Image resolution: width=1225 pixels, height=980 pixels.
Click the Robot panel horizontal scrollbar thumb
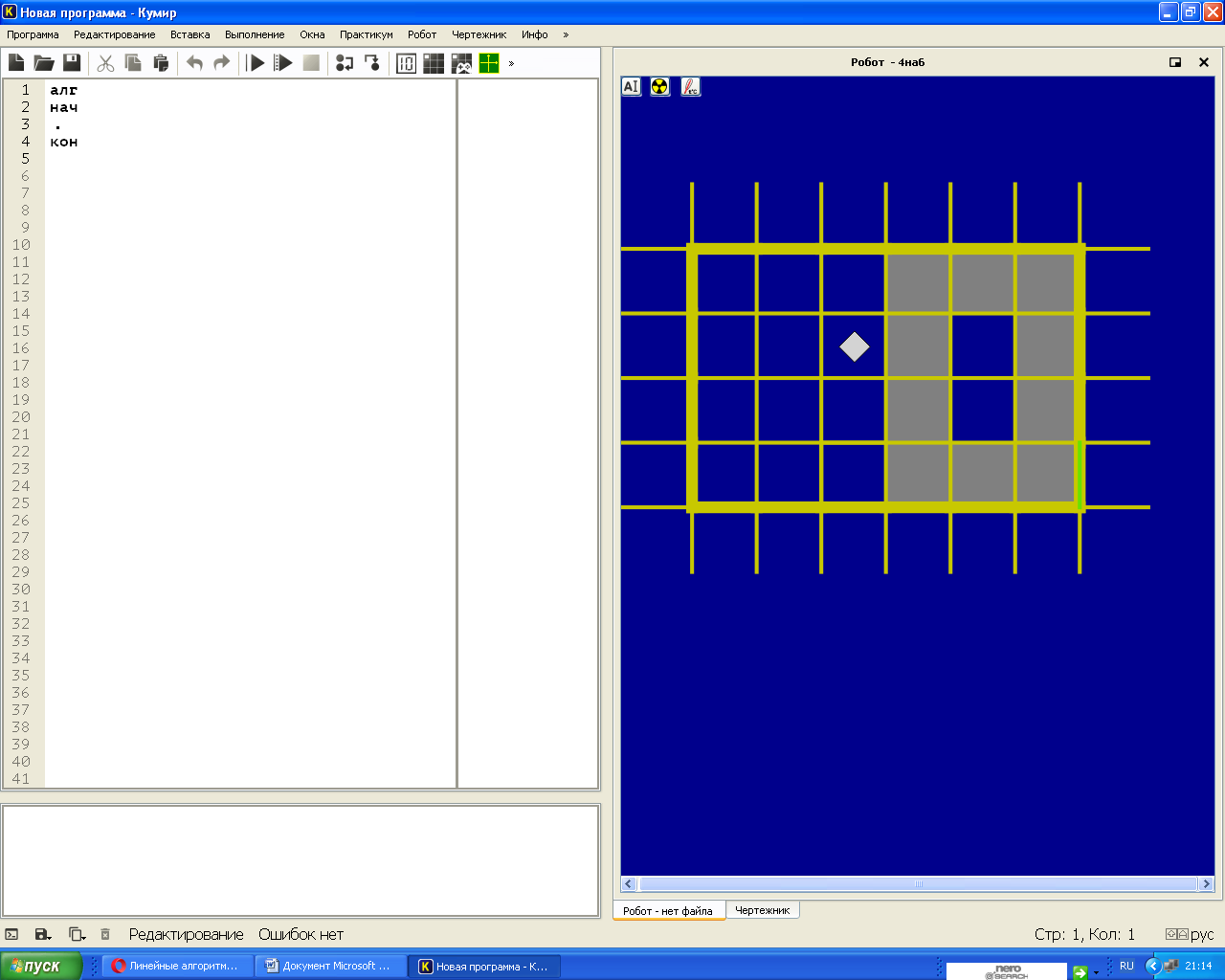point(919,884)
